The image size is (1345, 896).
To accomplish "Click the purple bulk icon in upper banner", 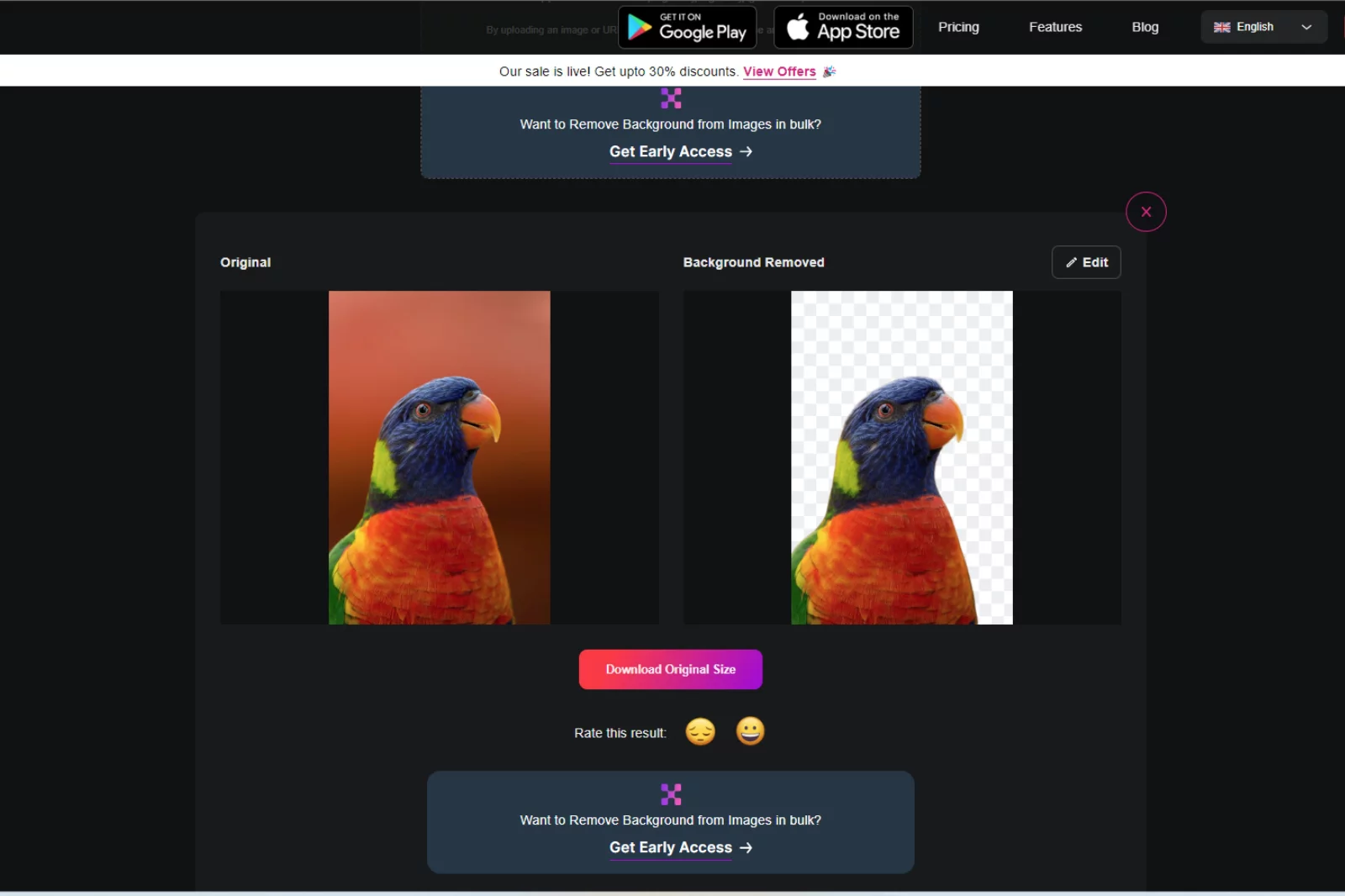I will 671,98.
